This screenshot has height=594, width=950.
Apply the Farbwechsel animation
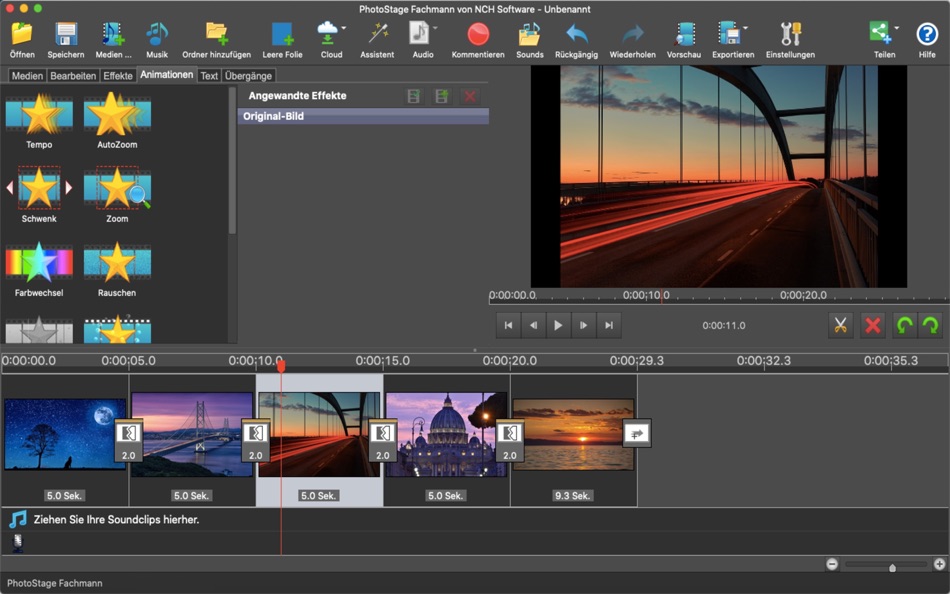pyautogui.click(x=39, y=269)
